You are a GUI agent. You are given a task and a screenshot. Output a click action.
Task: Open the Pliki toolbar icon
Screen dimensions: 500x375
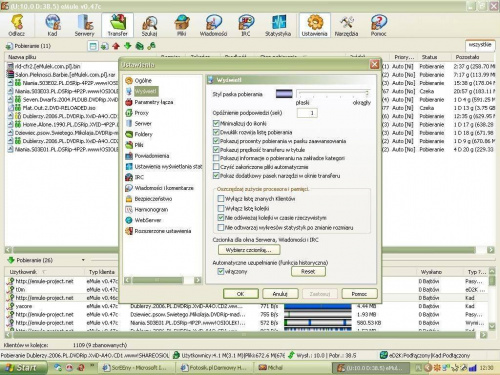[182, 25]
